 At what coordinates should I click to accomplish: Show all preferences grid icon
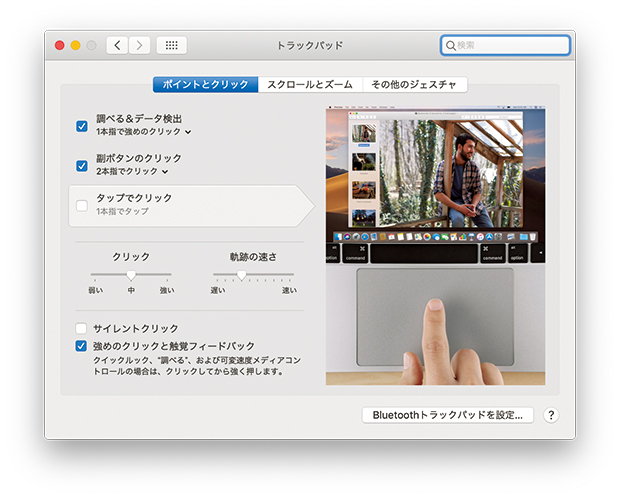click(x=172, y=45)
